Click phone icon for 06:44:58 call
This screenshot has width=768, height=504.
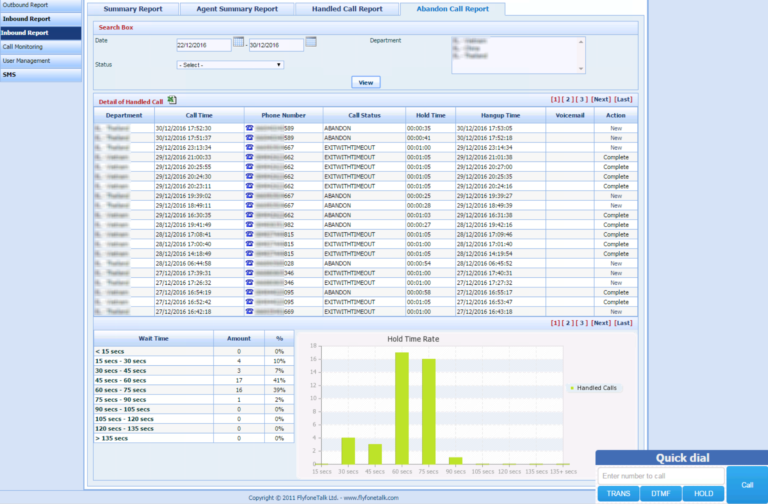click(x=249, y=263)
